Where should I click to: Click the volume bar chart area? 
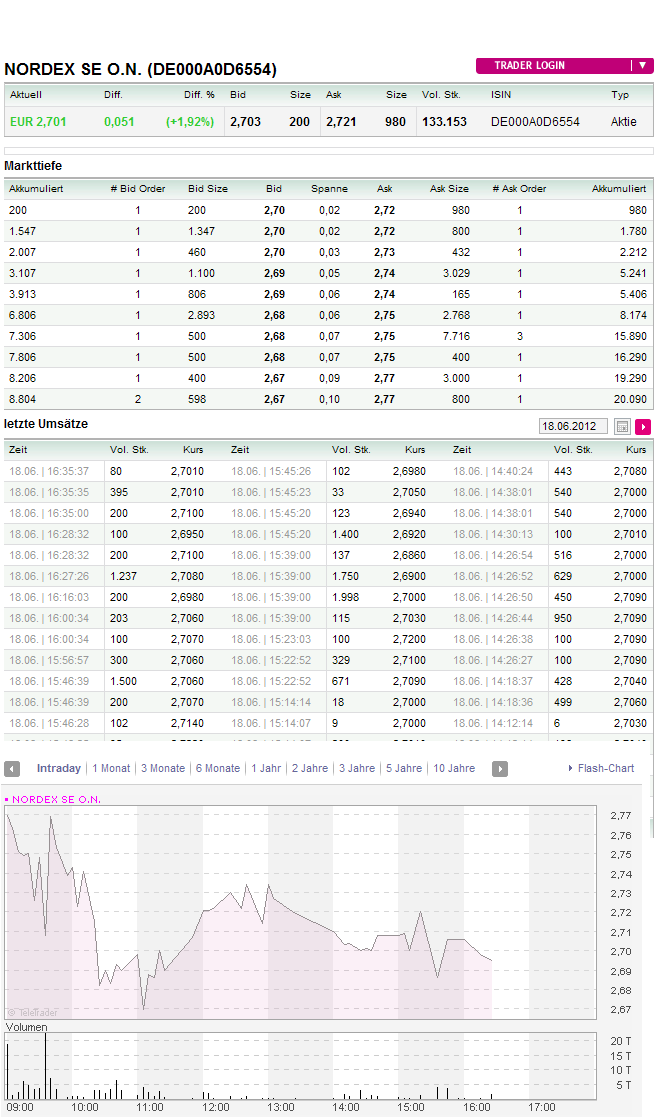[x=301, y=1066]
